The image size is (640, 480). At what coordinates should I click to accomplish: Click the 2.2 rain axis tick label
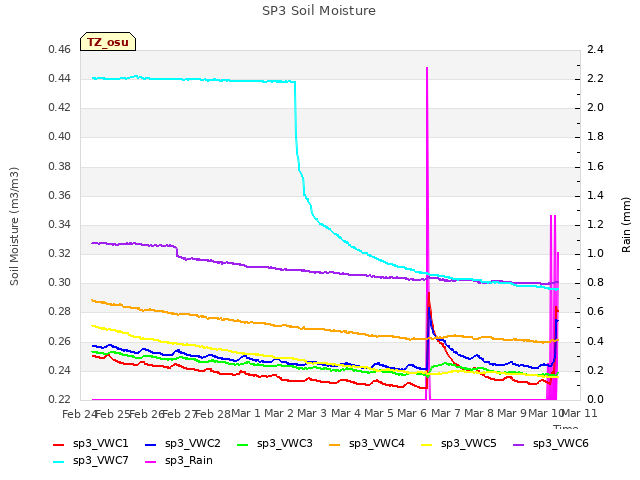tap(596, 79)
